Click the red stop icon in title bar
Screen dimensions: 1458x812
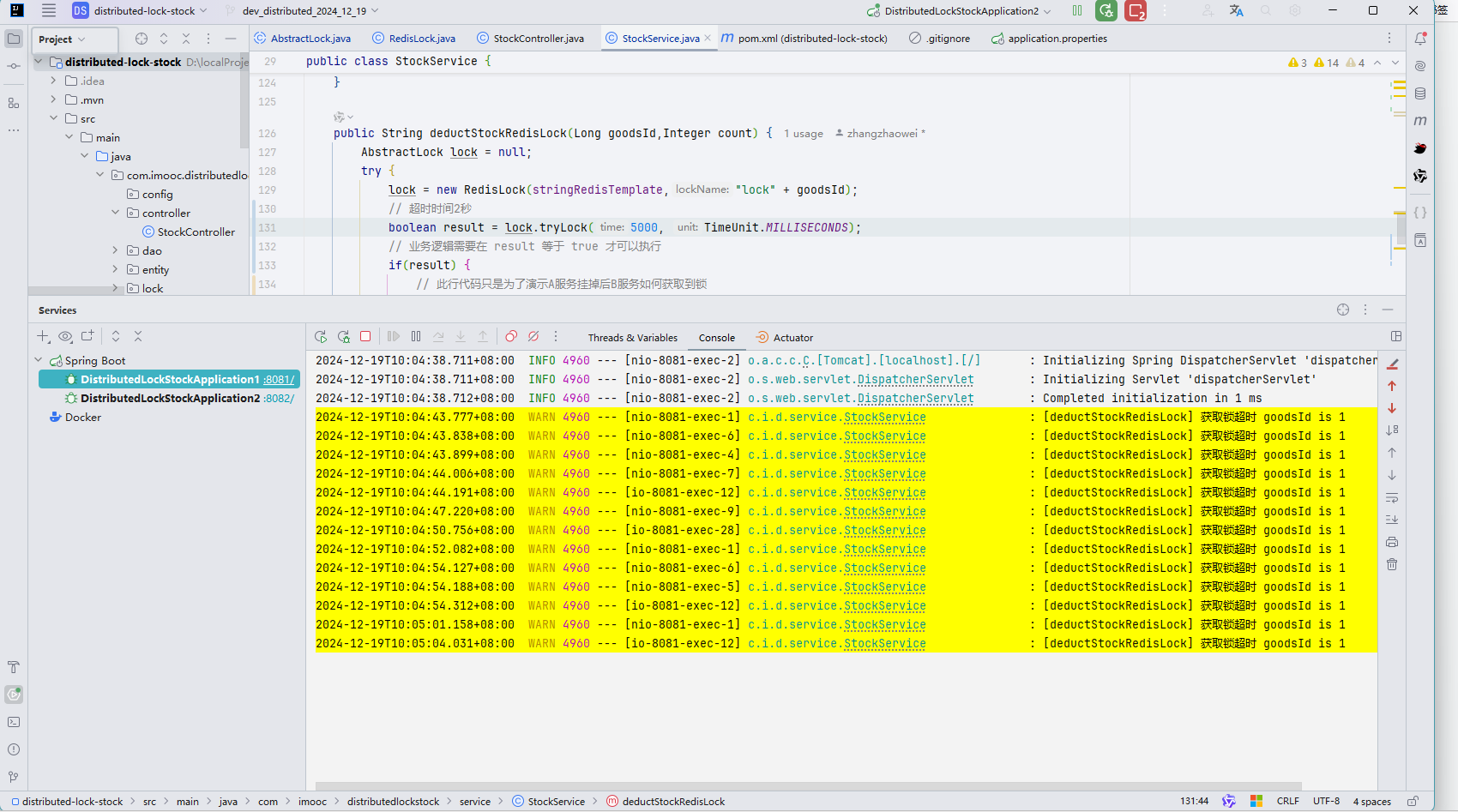tap(1136, 10)
